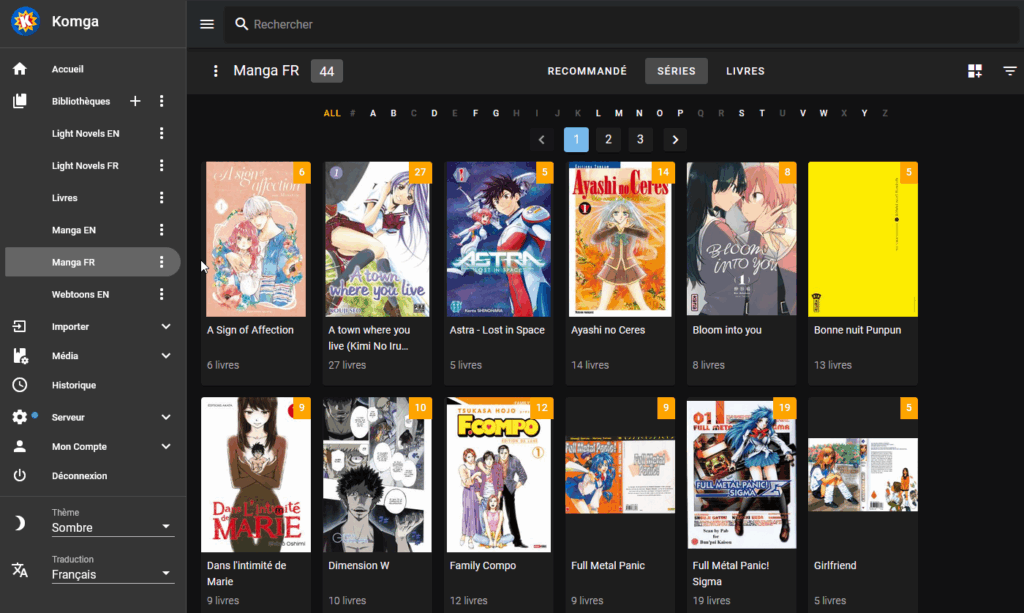The width and height of the screenshot is (1024, 613).
Task: Filter series by letter M
Action: 618,113
